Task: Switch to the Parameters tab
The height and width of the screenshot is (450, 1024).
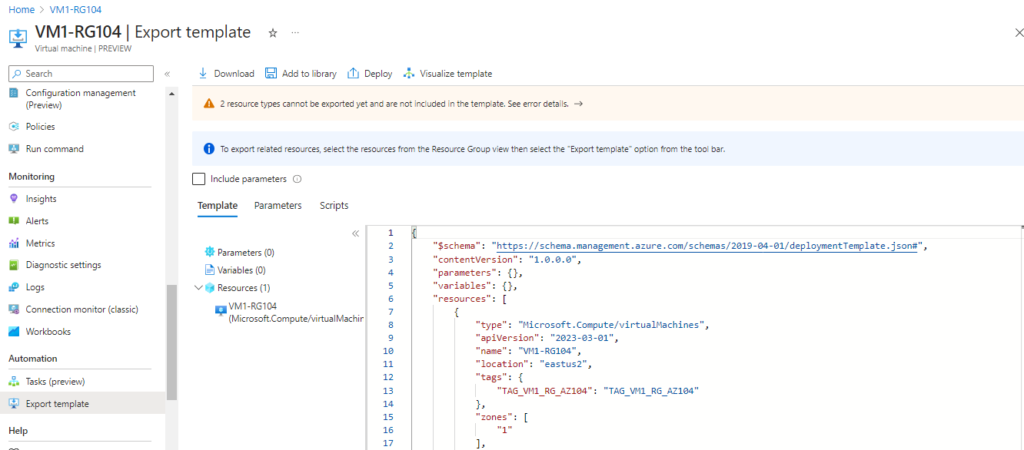Action: (278, 205)
